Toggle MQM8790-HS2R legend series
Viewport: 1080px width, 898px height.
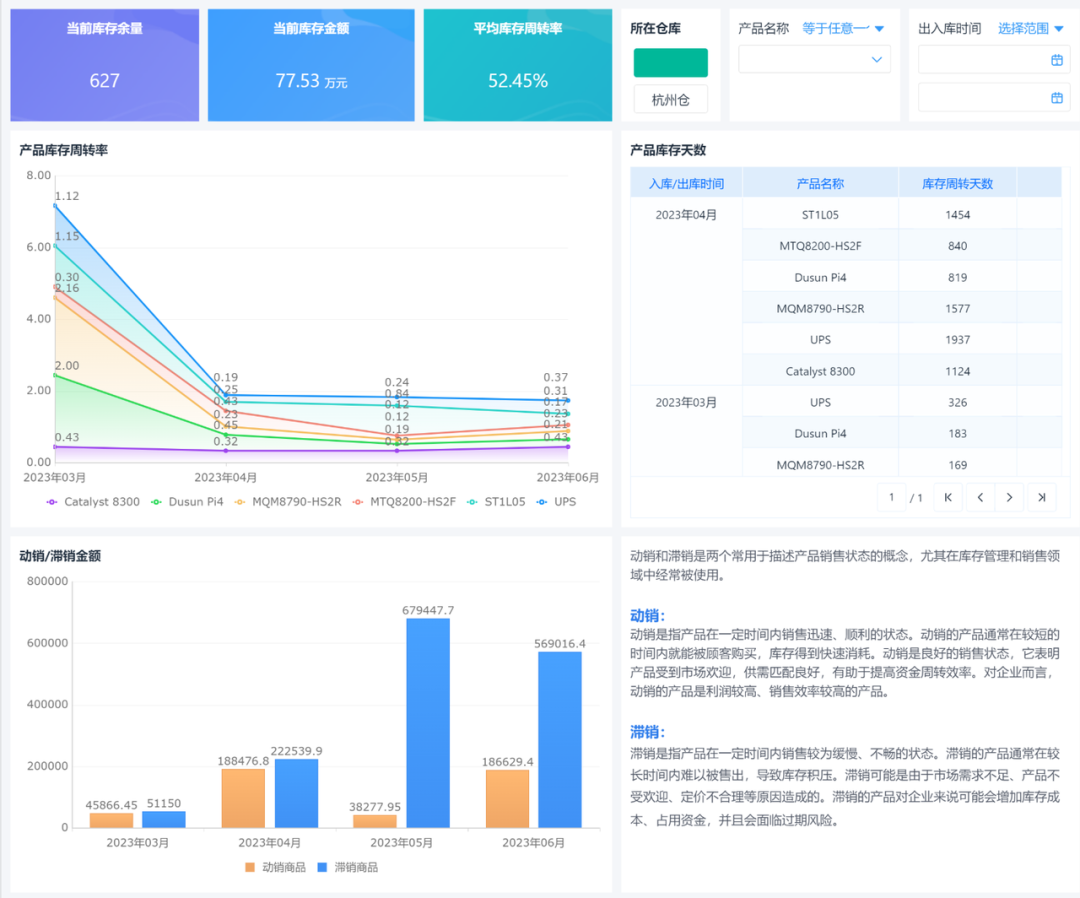[288, 502]
